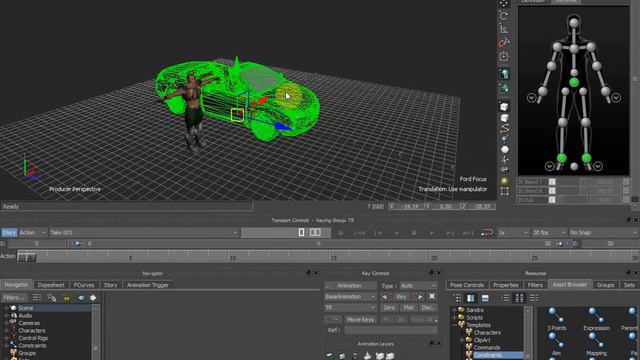
Task: Switch Asset Browser to large icons view
Action: 520,298
